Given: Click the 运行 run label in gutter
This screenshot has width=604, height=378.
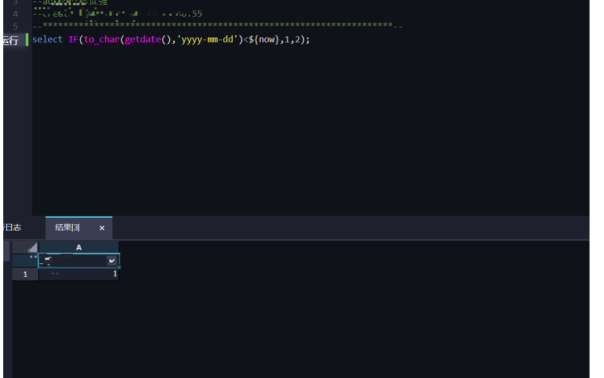Looking at the screenshot, I should pos(10,40).
